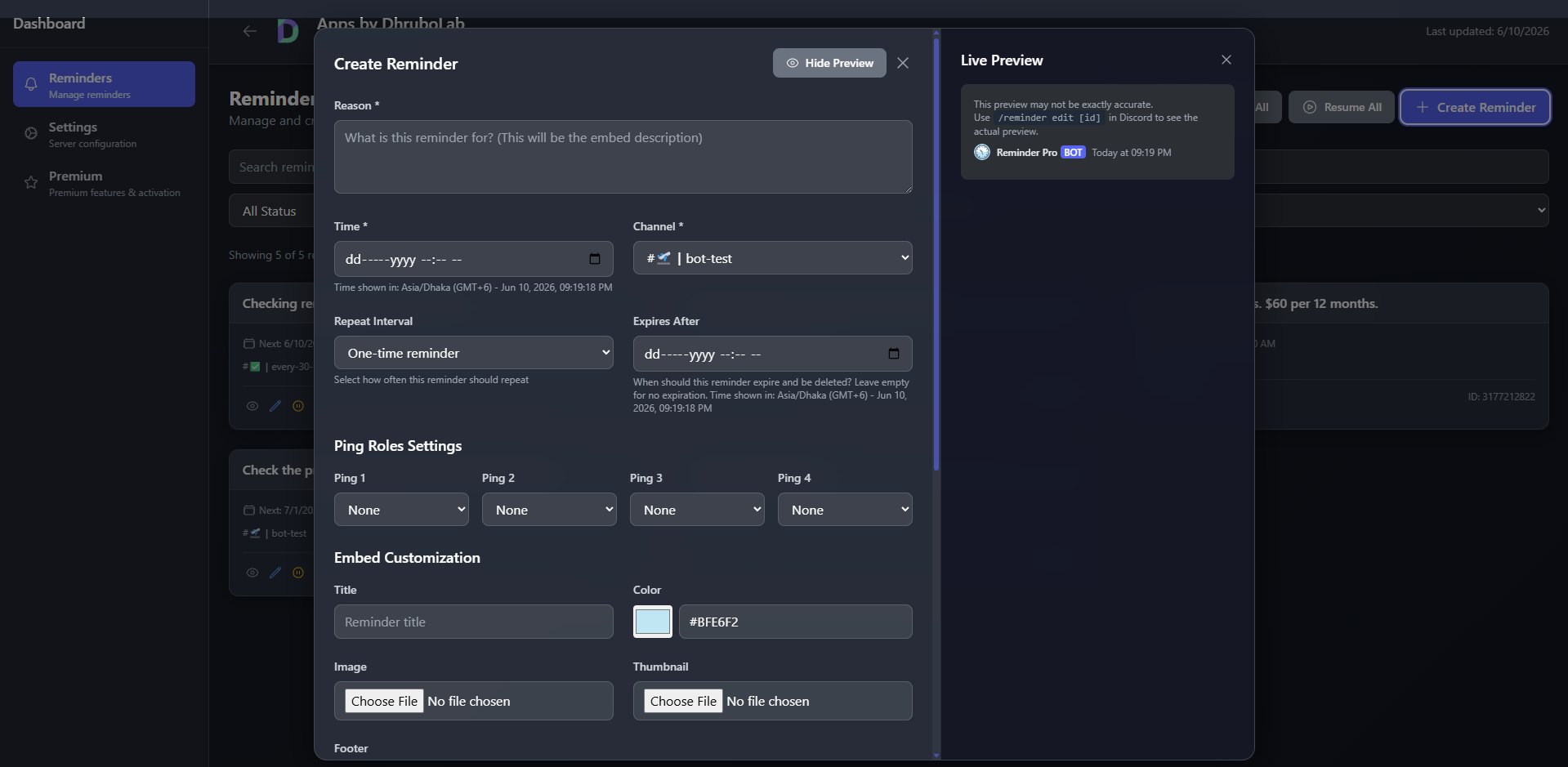Click the Reminders bell icon
Screen dimensions: 1568x767
coord(31,84)
